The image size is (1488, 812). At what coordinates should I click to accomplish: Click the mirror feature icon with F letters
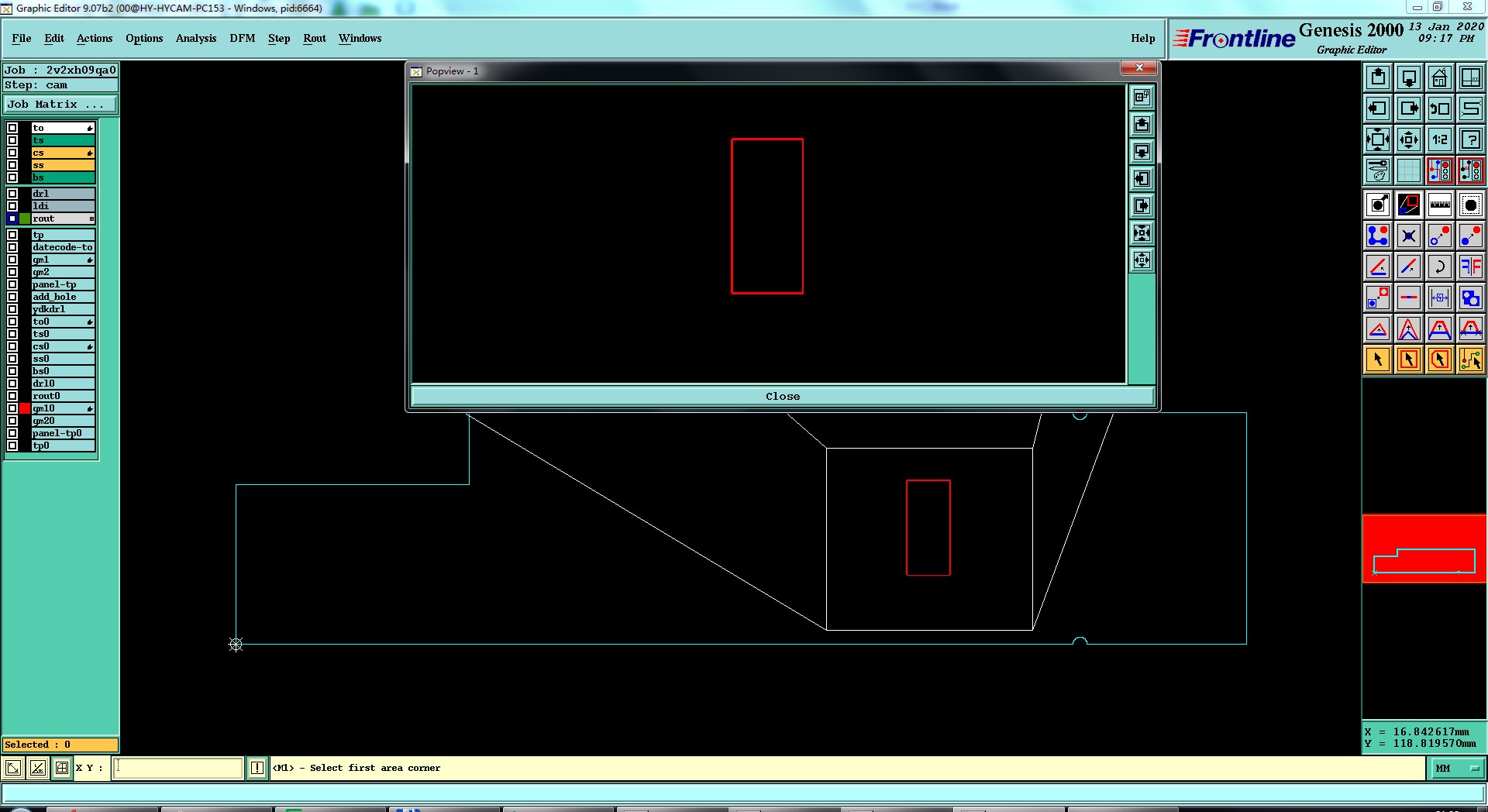click(x=1471, y=267)
